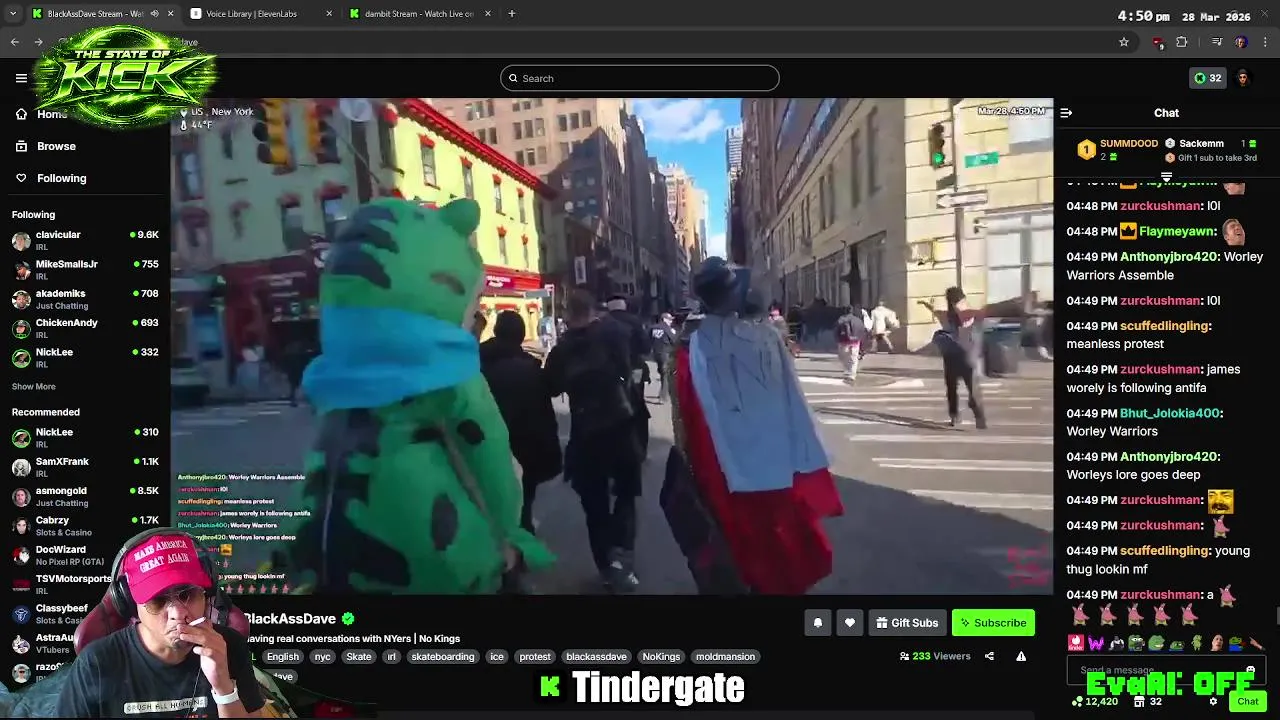The width and height of the screenshot is (1280, 720).
Task: Open ChickenAndy channel in sidebar
Action: [x=85, y=328]
